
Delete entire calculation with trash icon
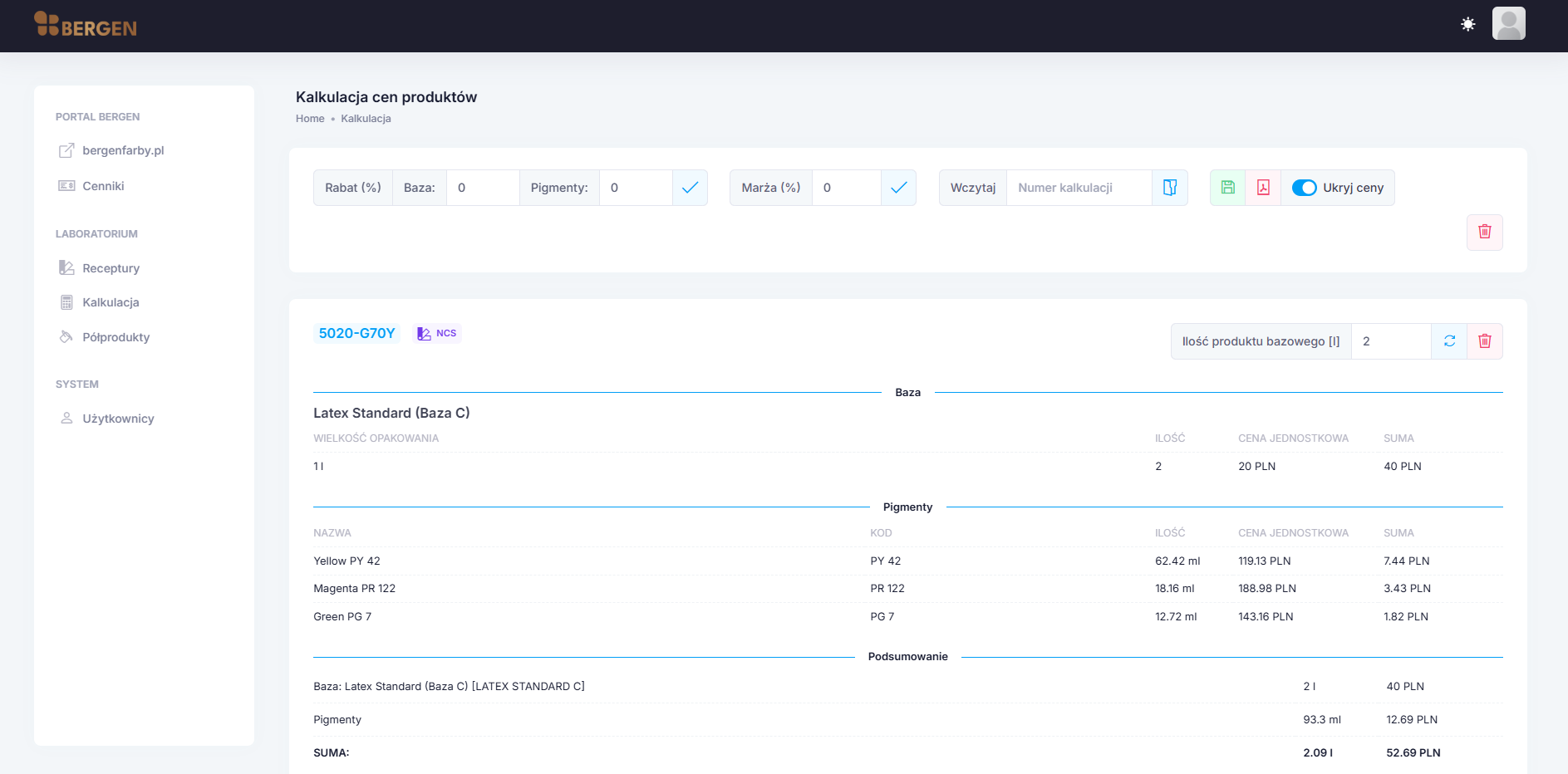tap(1485, 232)
